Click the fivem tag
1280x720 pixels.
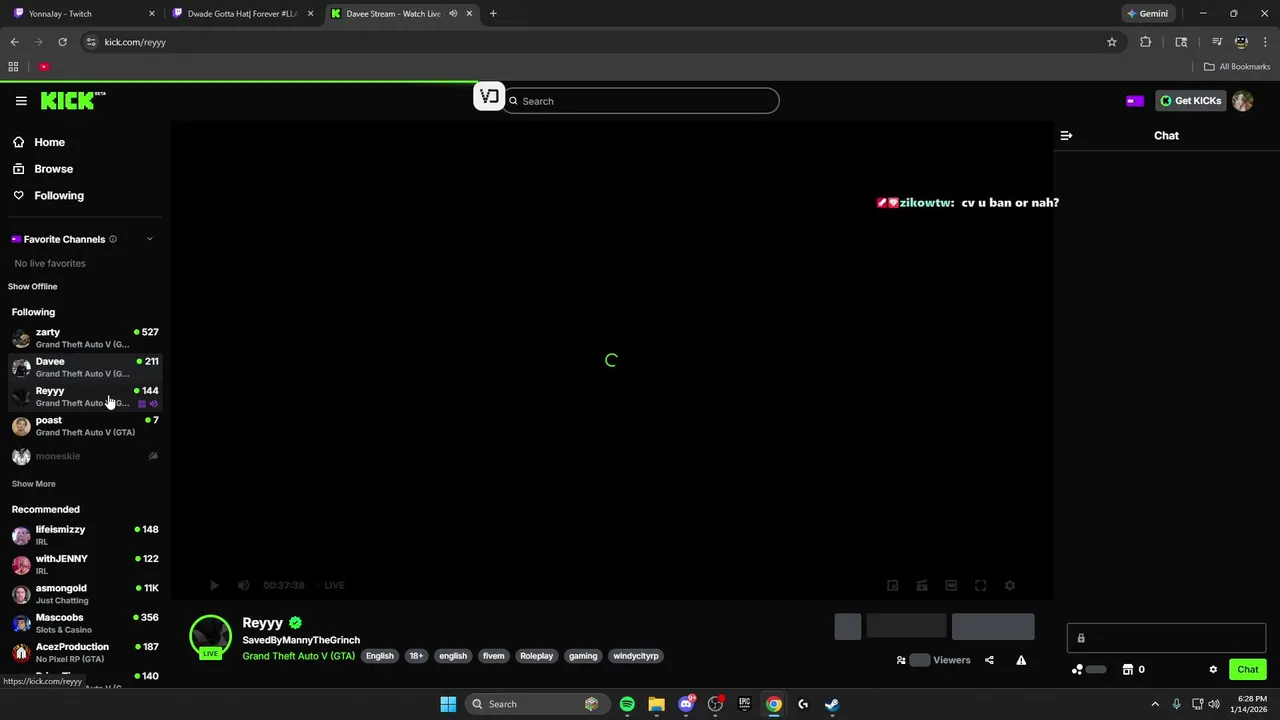pyautogui.click(x=493, y=656)
